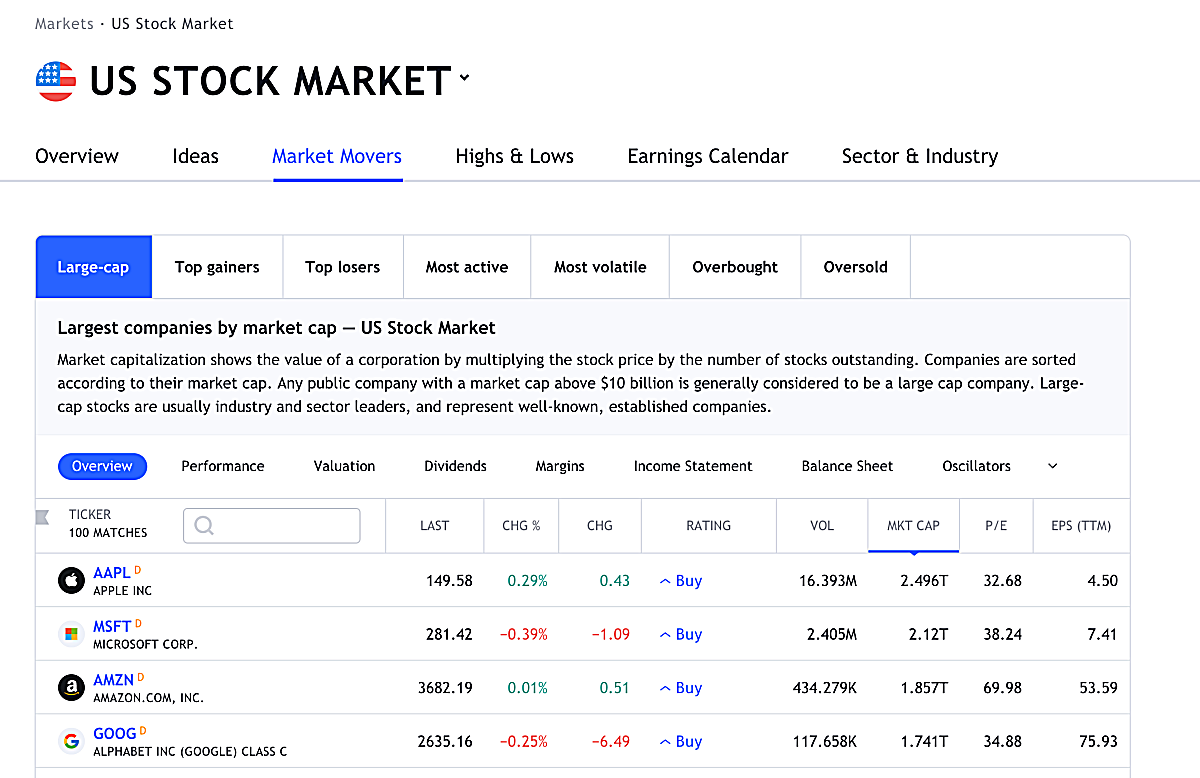Show the Top losers list
Screen dimensions: 1200x778
click(343, 267)
